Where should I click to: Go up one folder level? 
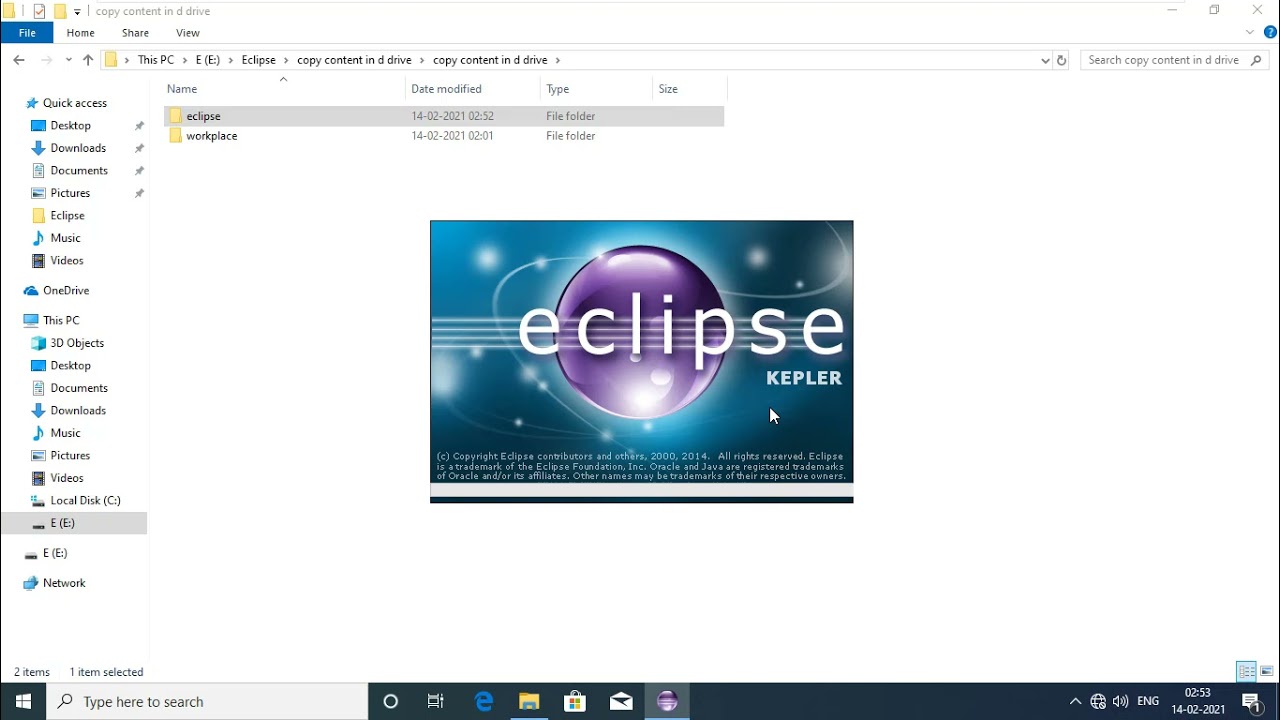point(88,60)
